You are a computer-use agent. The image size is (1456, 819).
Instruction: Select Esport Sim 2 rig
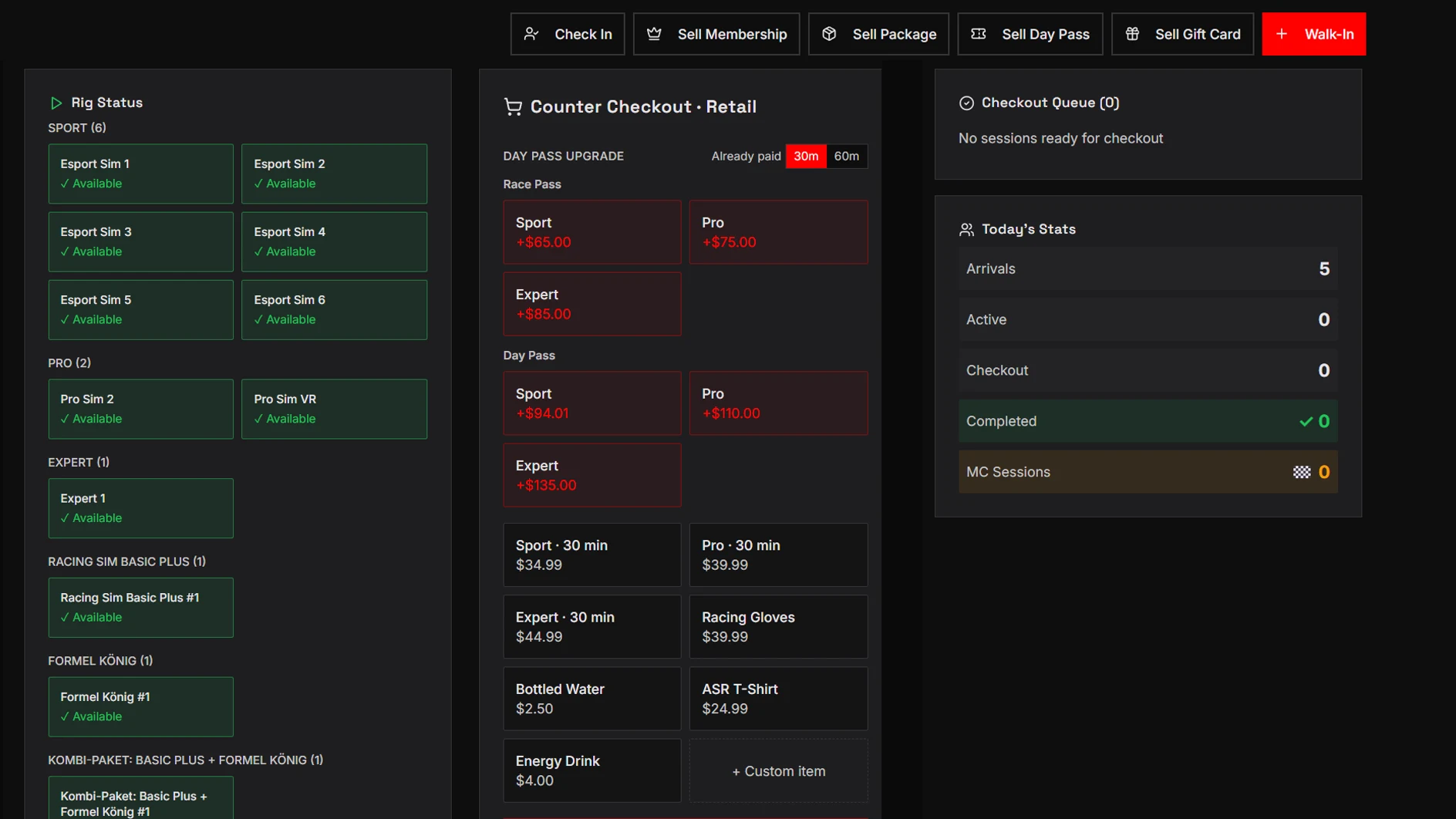[x=334, y=174]
